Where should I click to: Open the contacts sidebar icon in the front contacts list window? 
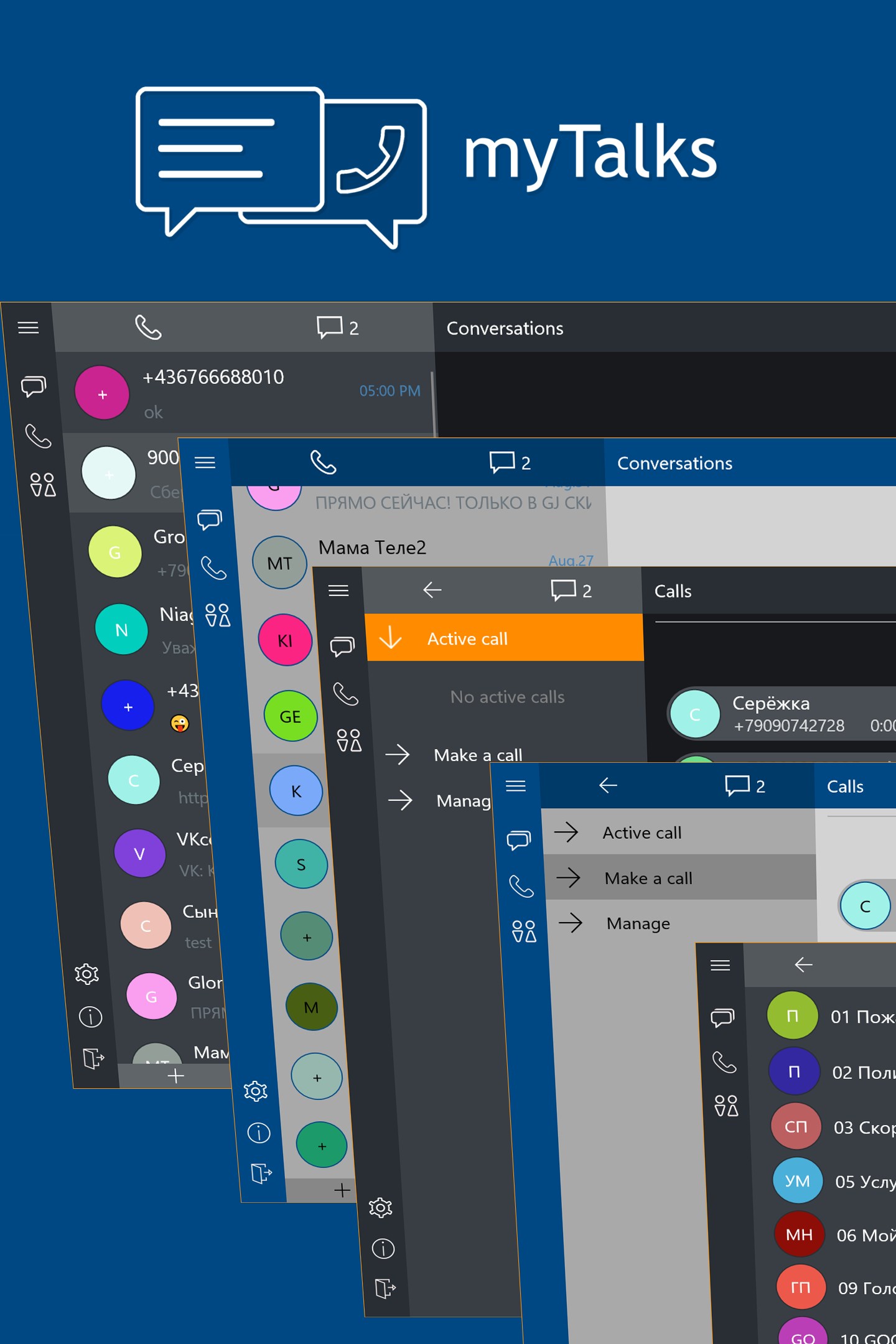tap(726, 1106)
